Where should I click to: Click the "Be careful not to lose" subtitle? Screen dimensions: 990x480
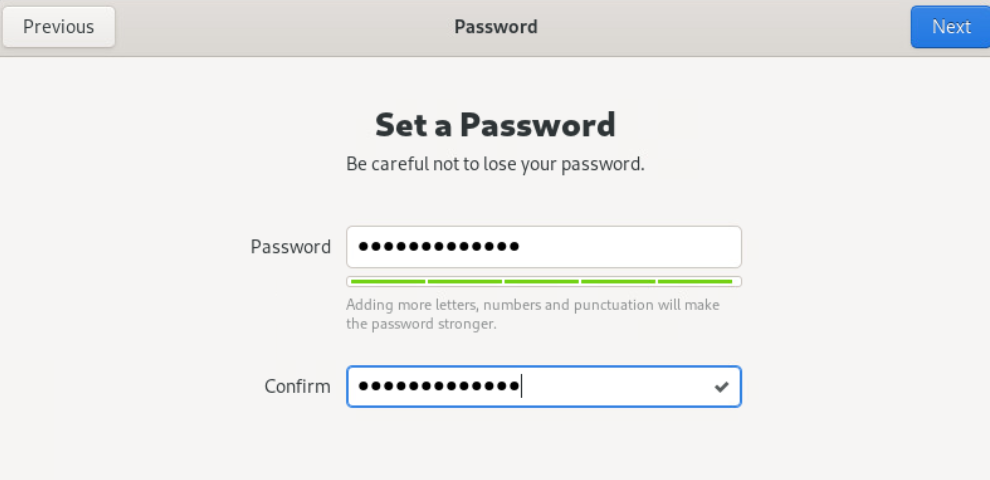point(495,164)
